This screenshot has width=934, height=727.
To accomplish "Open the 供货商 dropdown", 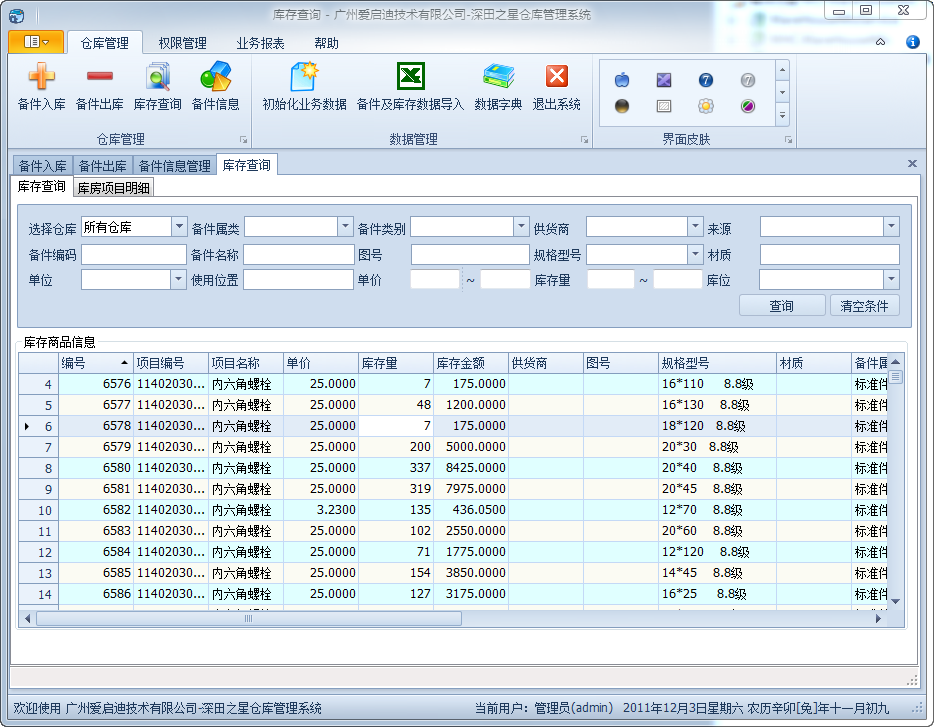I will tap(695, 226).
